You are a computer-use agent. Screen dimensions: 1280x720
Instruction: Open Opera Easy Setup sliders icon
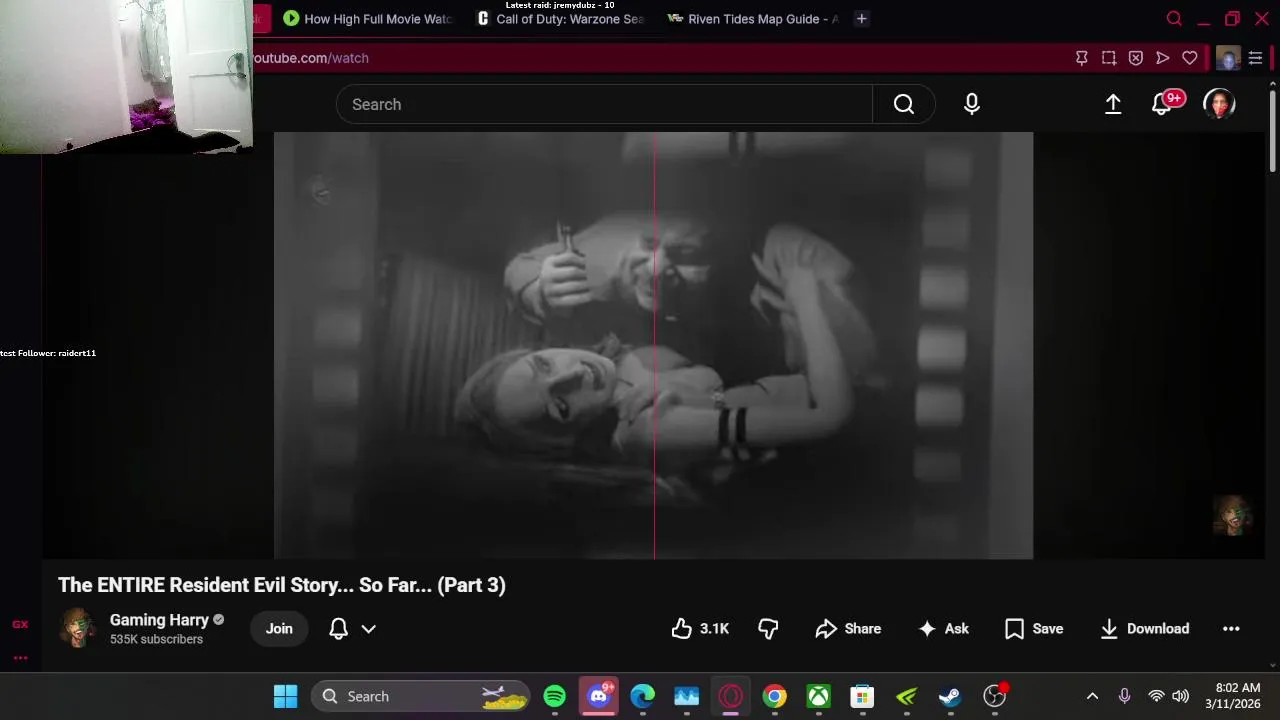click(1255, 58)
